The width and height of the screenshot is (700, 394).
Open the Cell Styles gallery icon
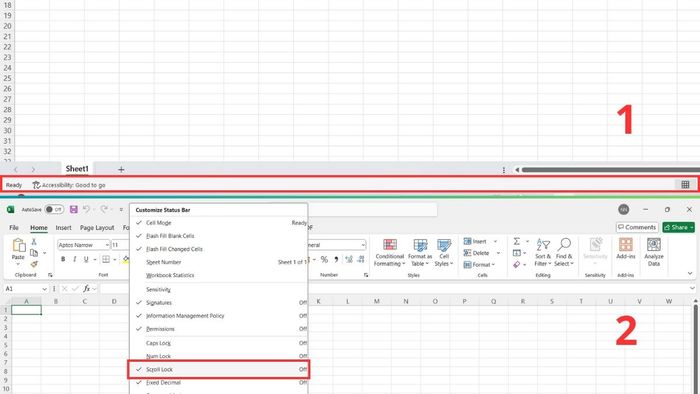(444, 245)
